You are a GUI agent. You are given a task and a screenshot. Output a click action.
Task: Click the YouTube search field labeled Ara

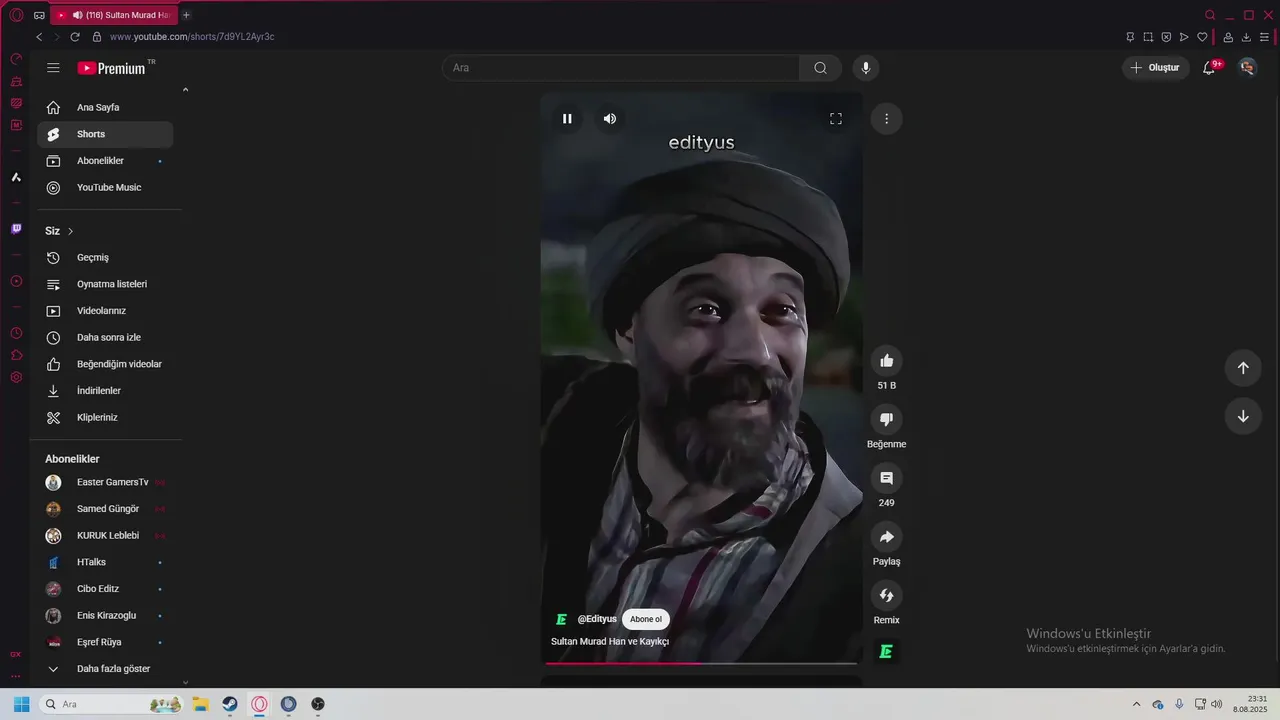coord(621,68)
